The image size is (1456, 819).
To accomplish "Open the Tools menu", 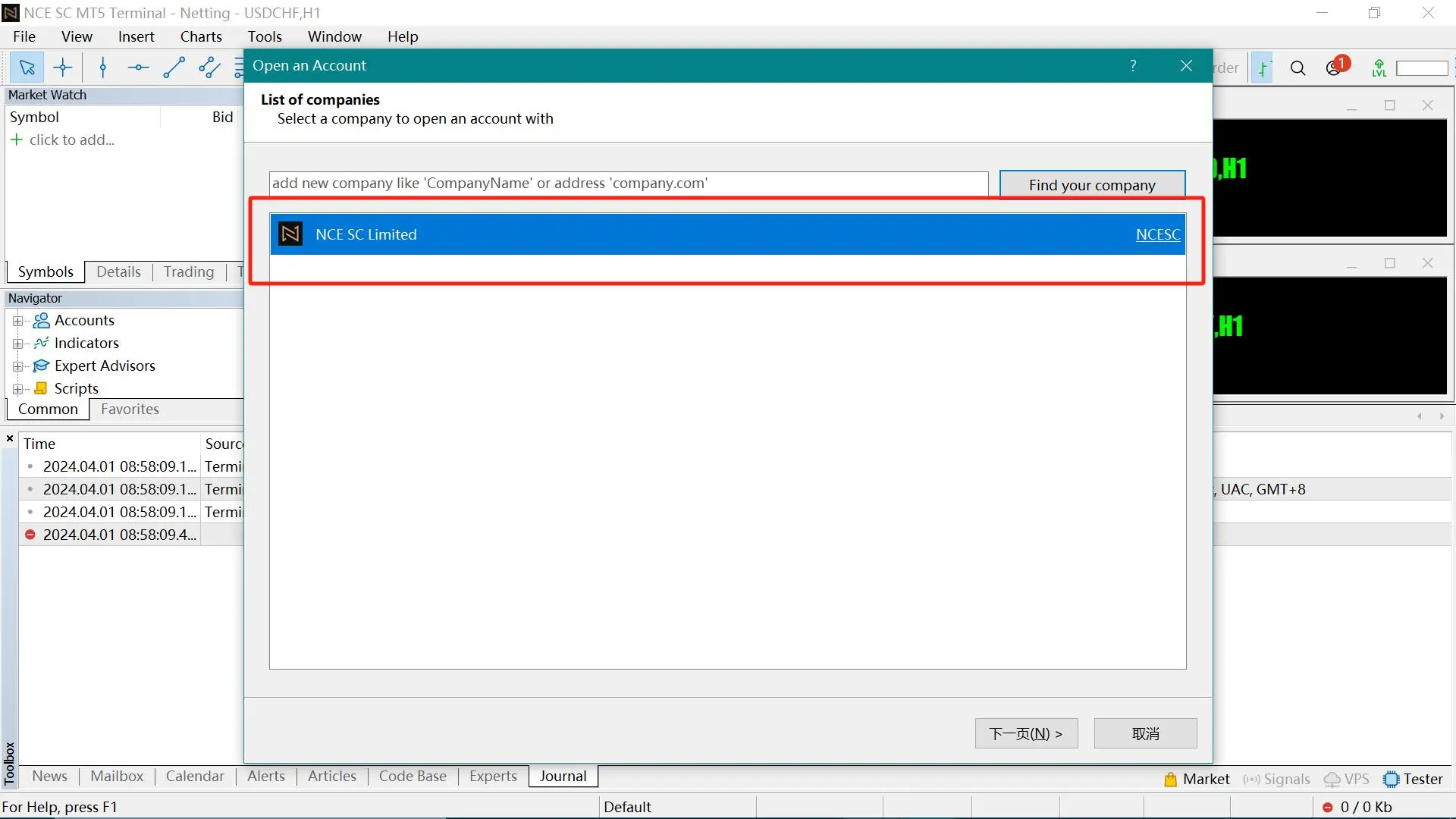I will tap(265, 36).
